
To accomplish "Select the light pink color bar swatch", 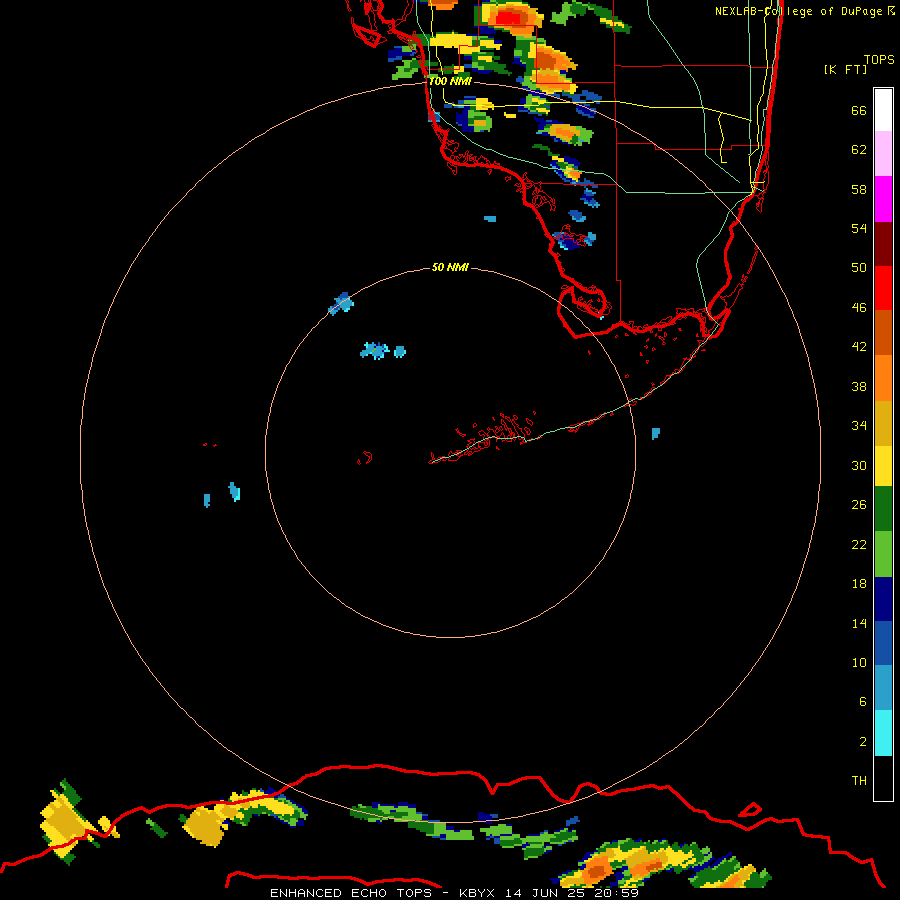I will point(883,154).
